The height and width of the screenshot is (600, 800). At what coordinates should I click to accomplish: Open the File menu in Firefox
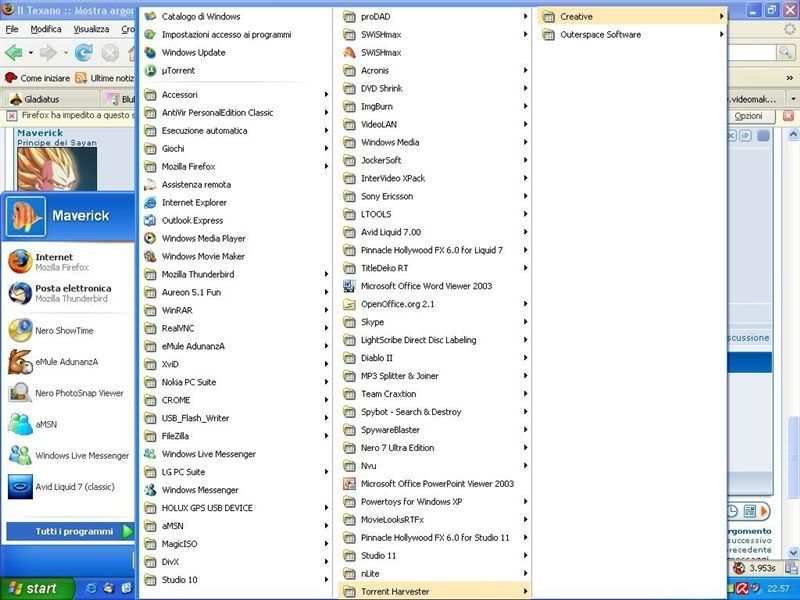coord(12,29)
